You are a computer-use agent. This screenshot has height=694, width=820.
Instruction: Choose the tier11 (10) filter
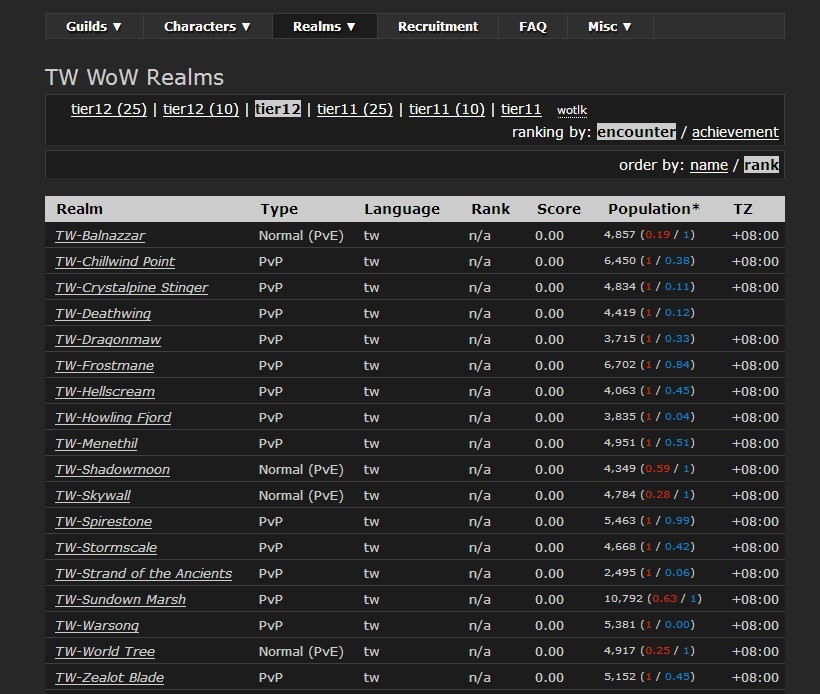coord(447,109)
